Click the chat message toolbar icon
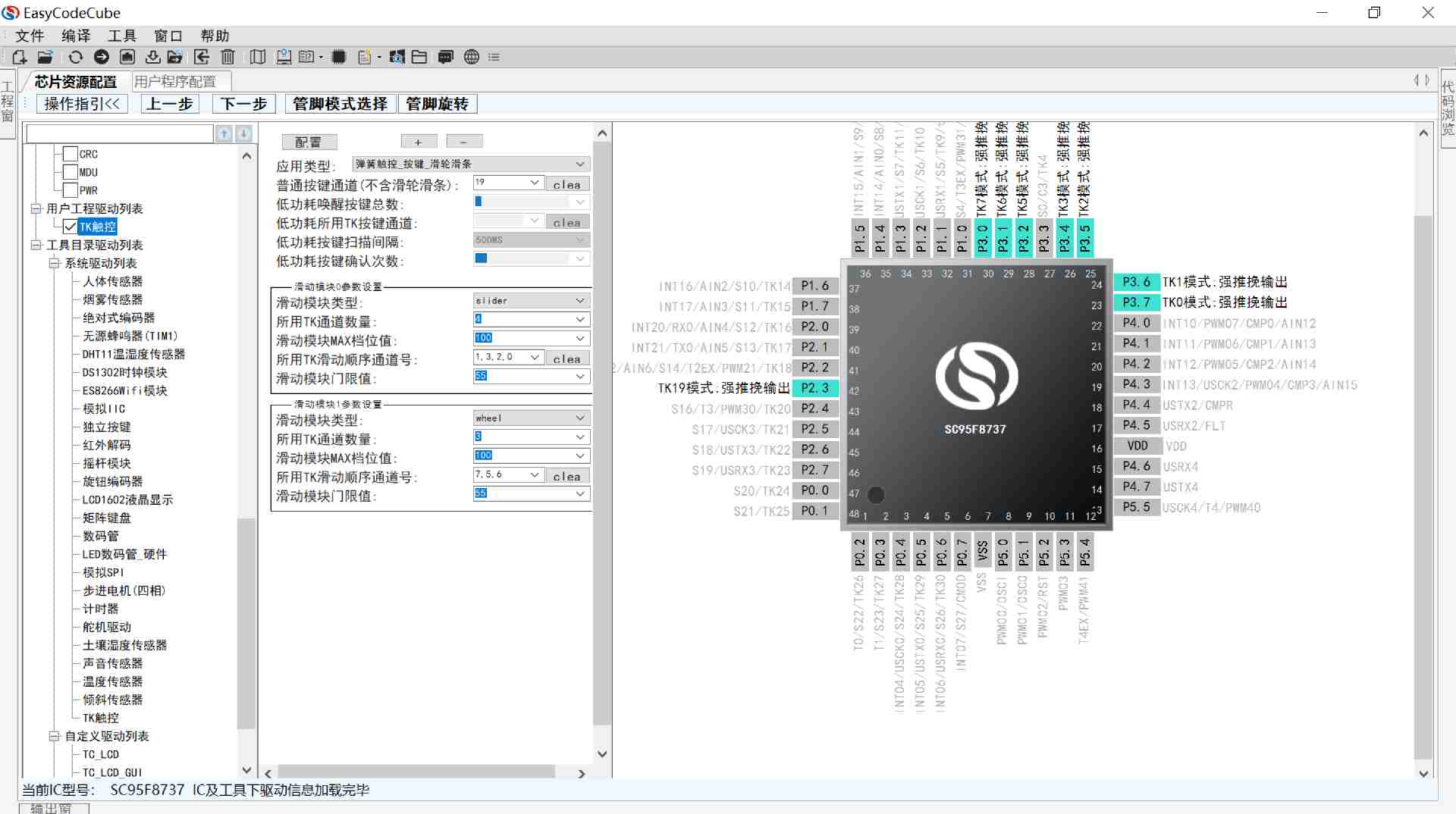Image resolution: width=1456 pixels, height=814 pixels. coord(446,57)
